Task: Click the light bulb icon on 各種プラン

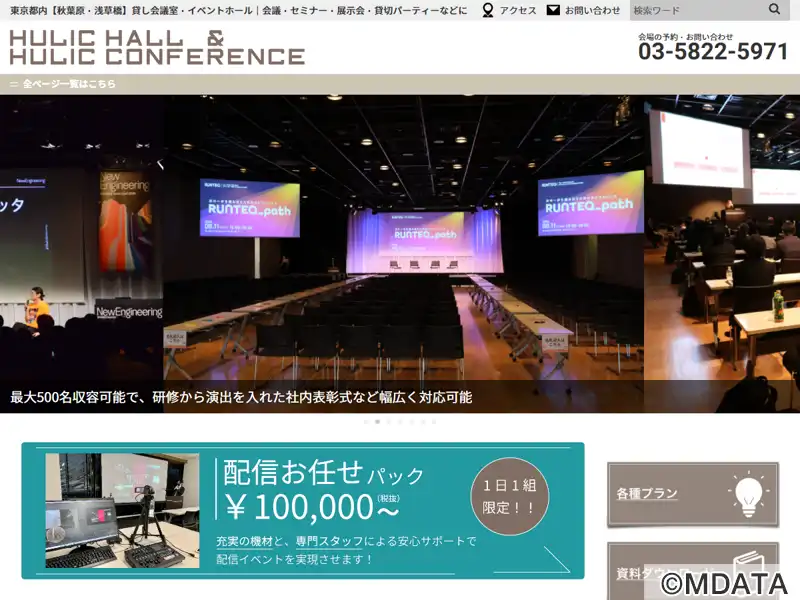Action: click(x=749, y=495)
